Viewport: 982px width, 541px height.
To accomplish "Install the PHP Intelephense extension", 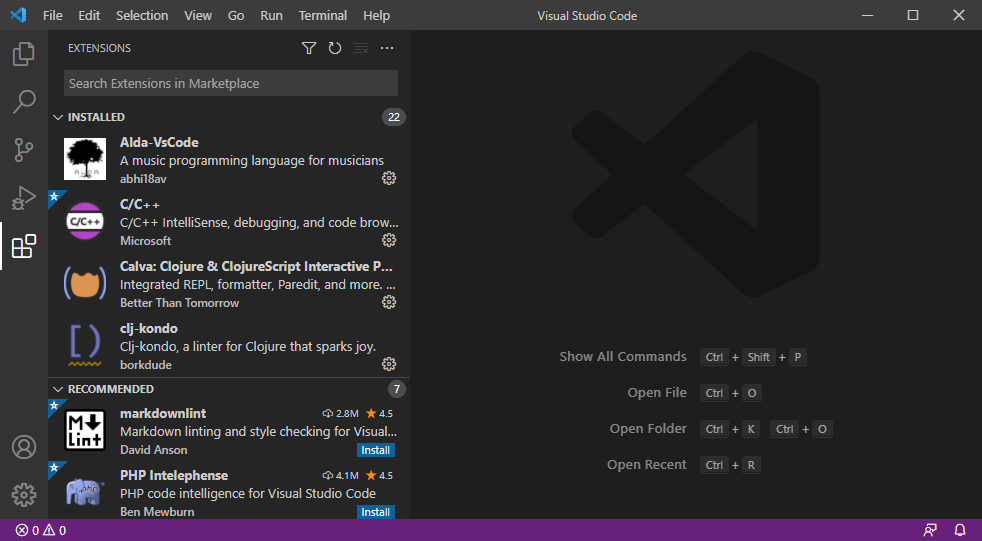I will point(376,512).
